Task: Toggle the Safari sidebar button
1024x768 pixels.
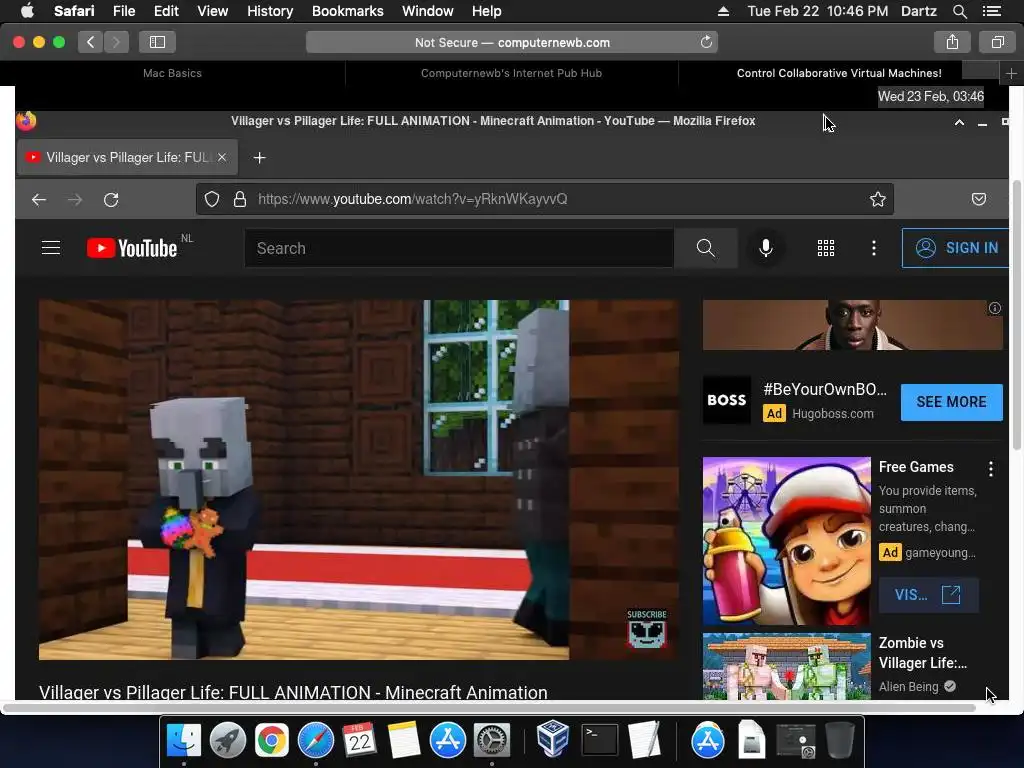Action: pyautogui.click(x=157, y=42)
